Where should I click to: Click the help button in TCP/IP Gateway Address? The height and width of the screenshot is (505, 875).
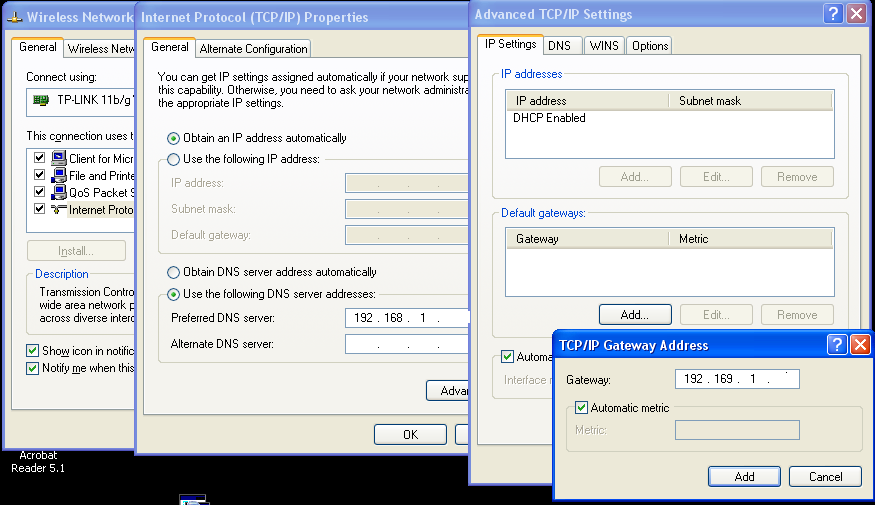pyautogui.click(x=837, y=345)
